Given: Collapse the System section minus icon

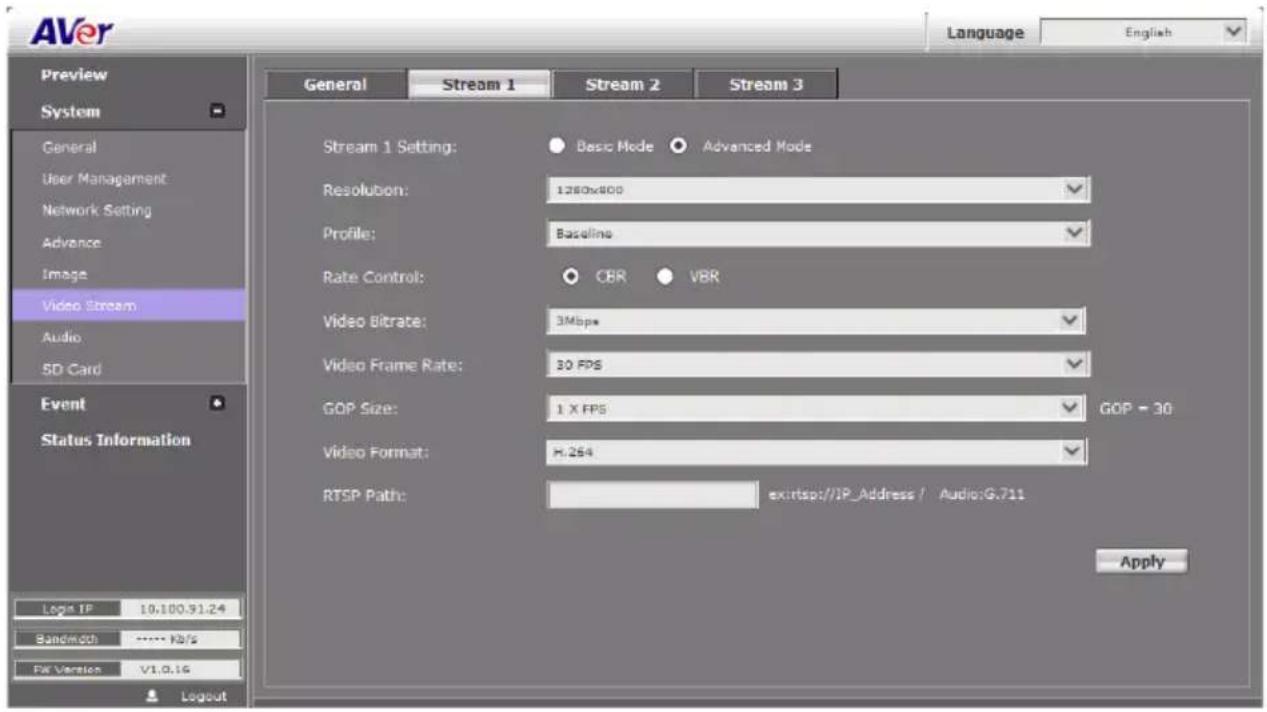Looking at the screenshot, I should click(x=217, y=113).
